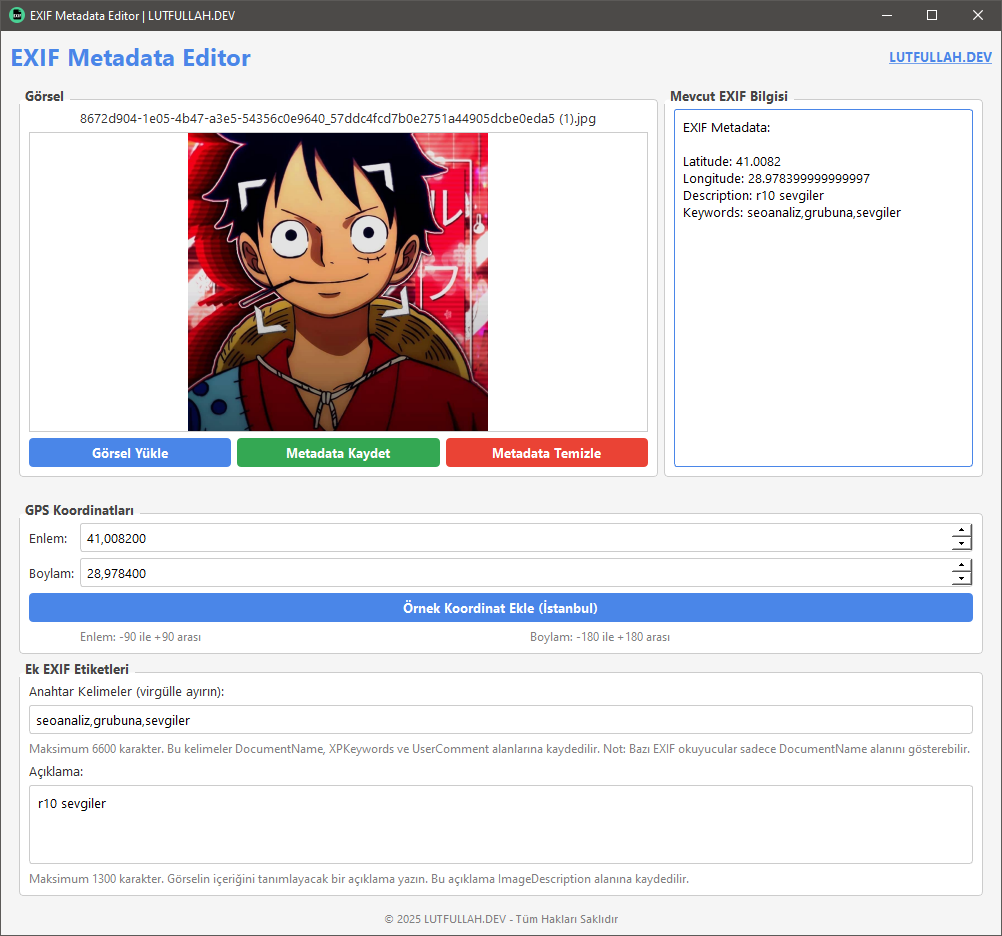The width and height of the screenshot is (1002, 936).
Task: Click the 'Maksimum 6600 karakter' hint text
Action: (x=499, y=749)
